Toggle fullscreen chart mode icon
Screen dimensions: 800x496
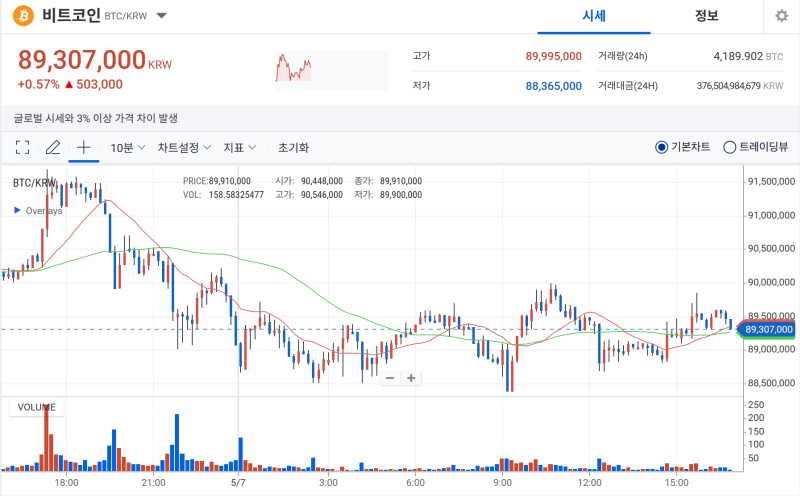22,147
